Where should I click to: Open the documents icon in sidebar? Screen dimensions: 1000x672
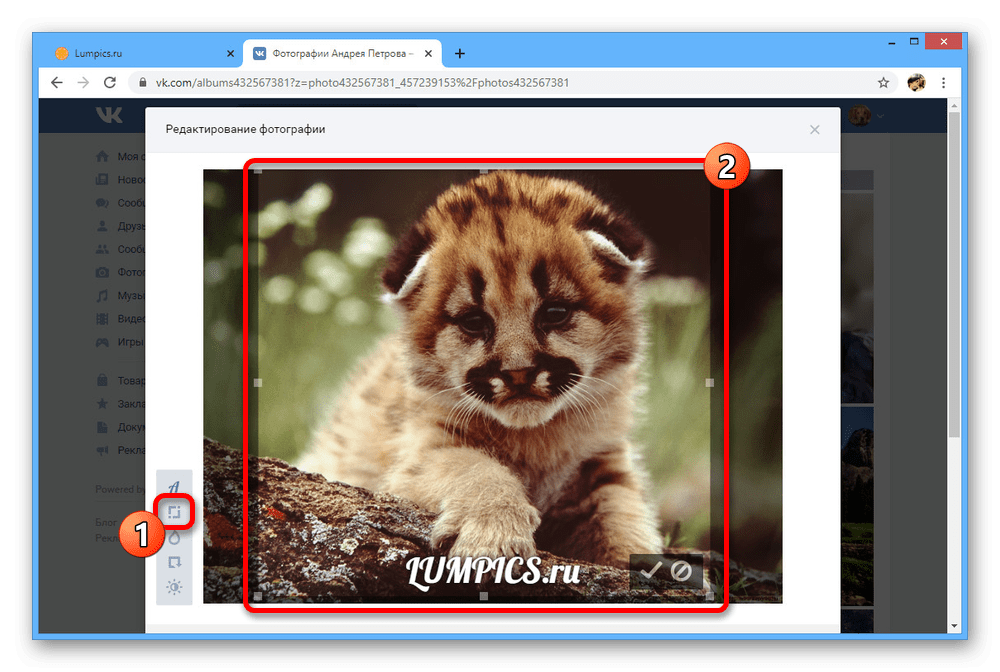102,427
